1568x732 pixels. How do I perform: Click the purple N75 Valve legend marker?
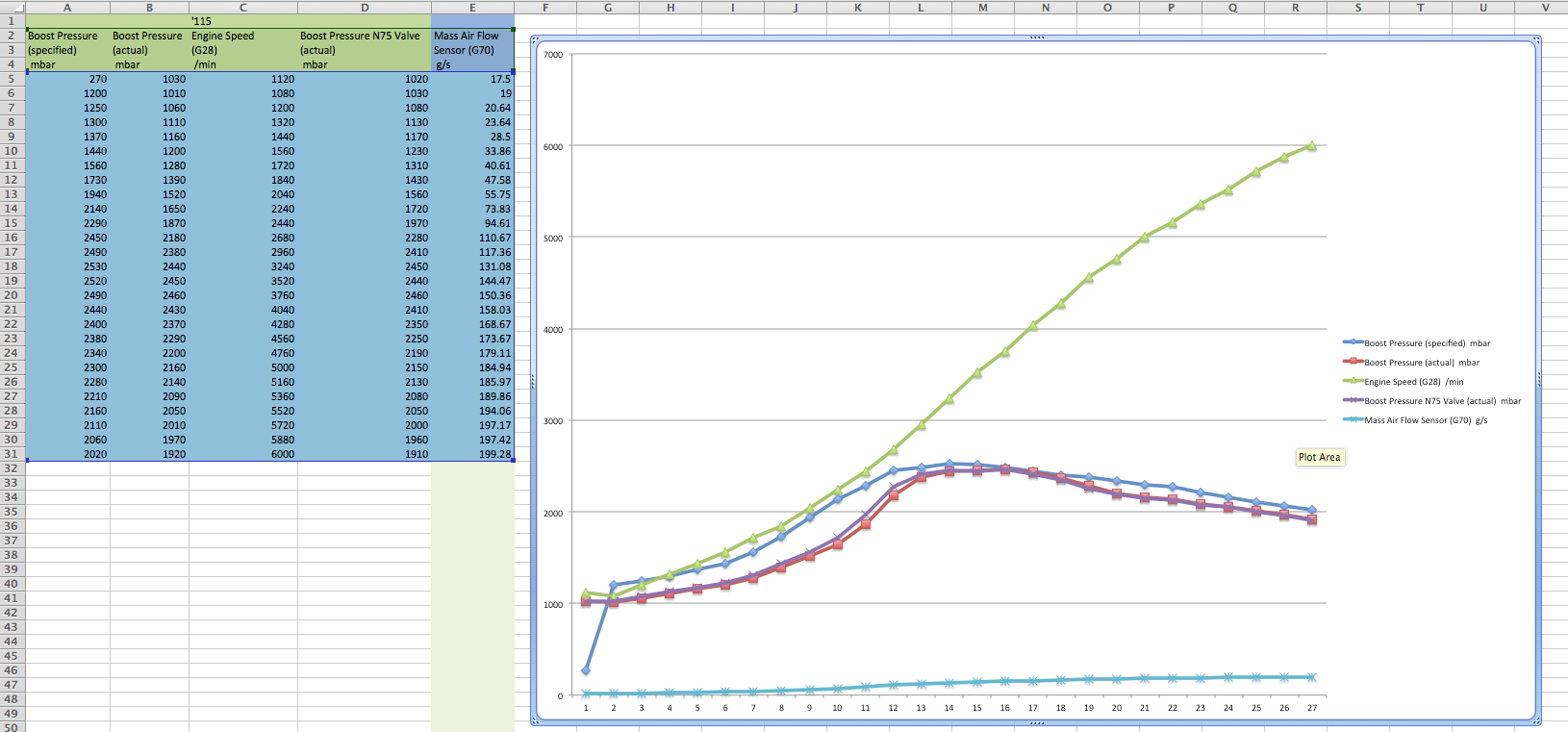click(x=1353, y=400)
